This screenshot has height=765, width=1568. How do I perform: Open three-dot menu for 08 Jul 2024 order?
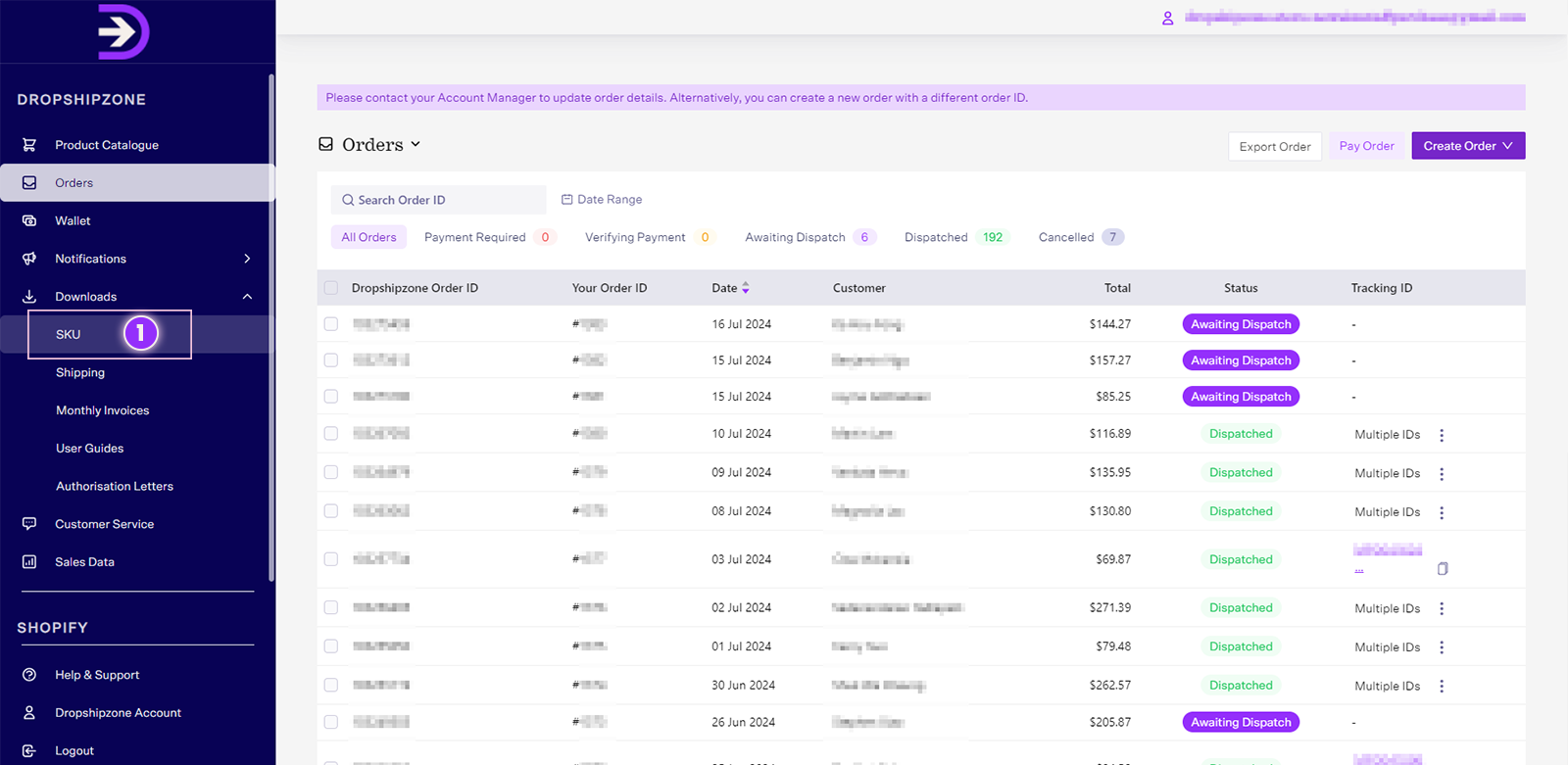[1442, 512]
